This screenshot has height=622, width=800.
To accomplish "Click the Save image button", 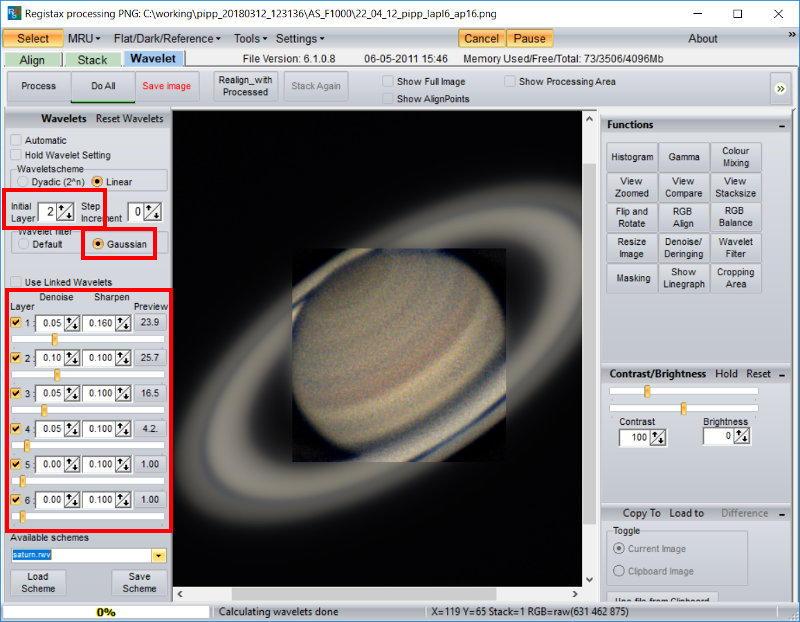I will pos(166,87).
